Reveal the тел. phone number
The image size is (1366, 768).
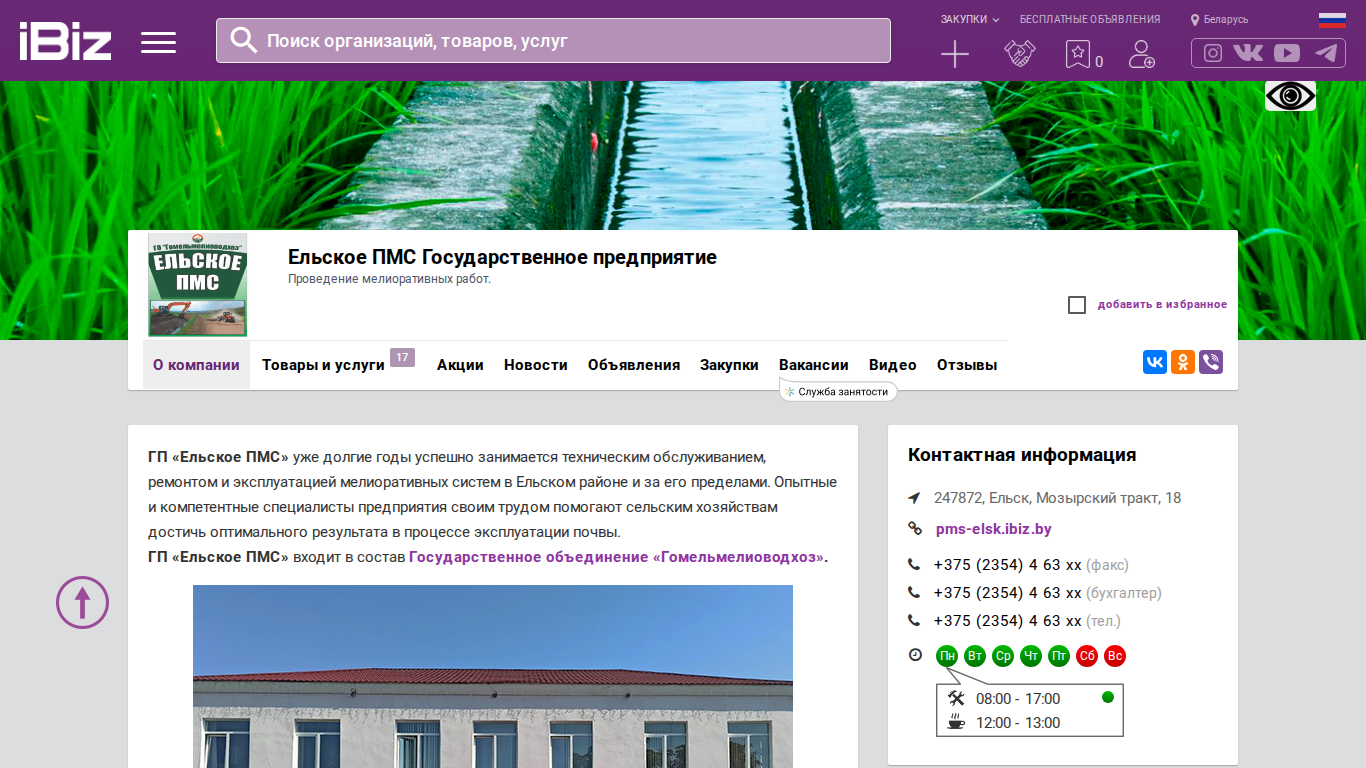[x=1008, y=621]
